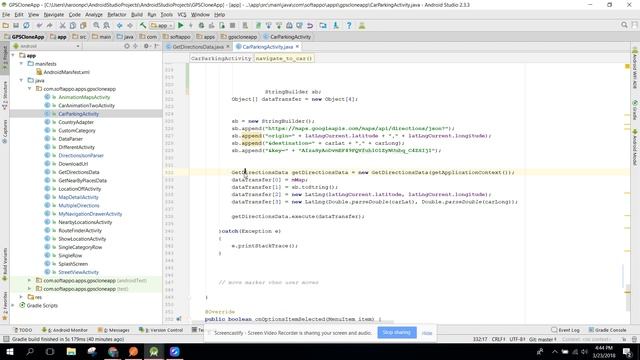Open the Build Variants side tab

(x=4, y=264)
